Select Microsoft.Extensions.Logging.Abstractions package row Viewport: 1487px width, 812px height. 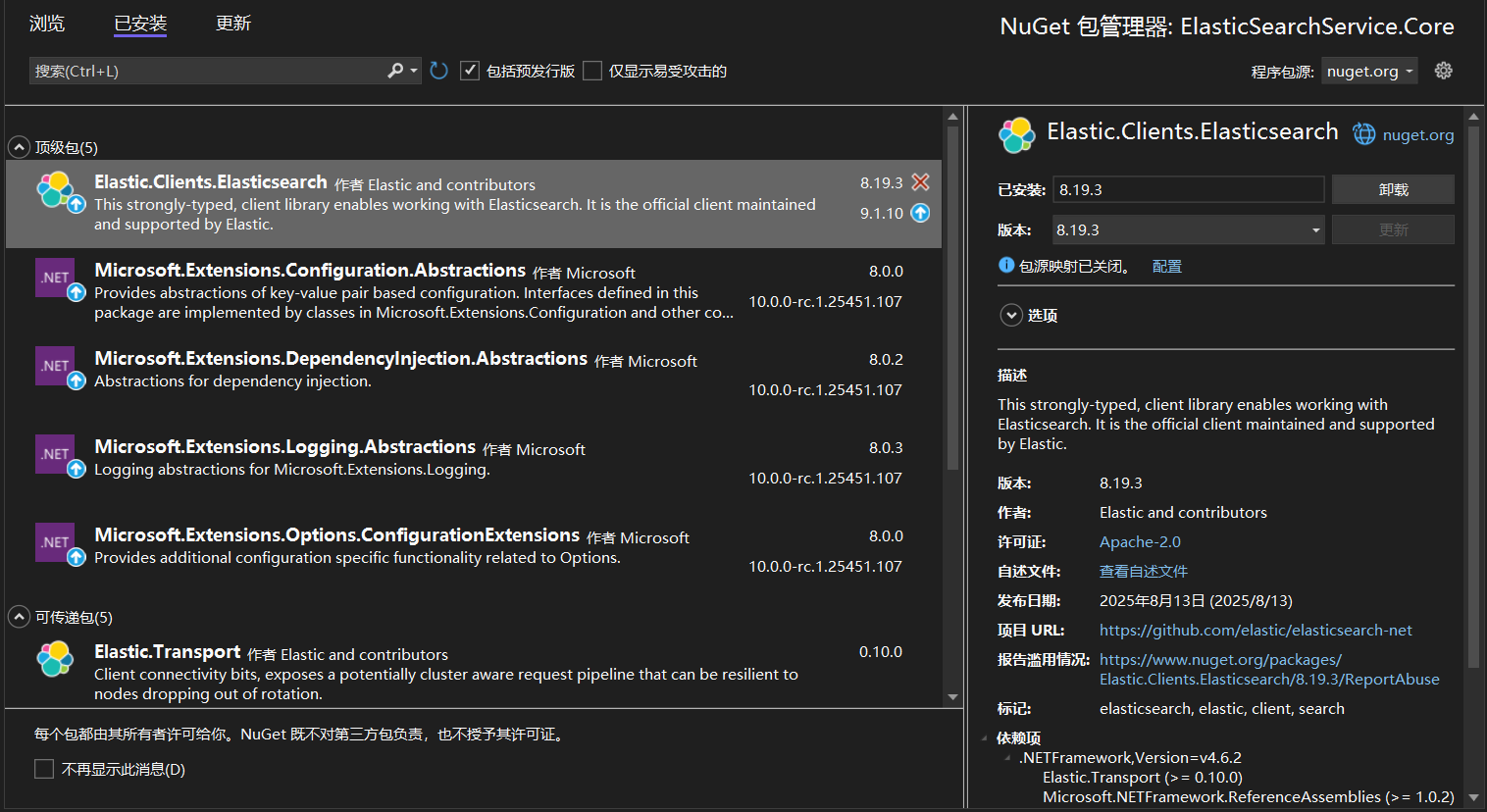click(474, 469)
